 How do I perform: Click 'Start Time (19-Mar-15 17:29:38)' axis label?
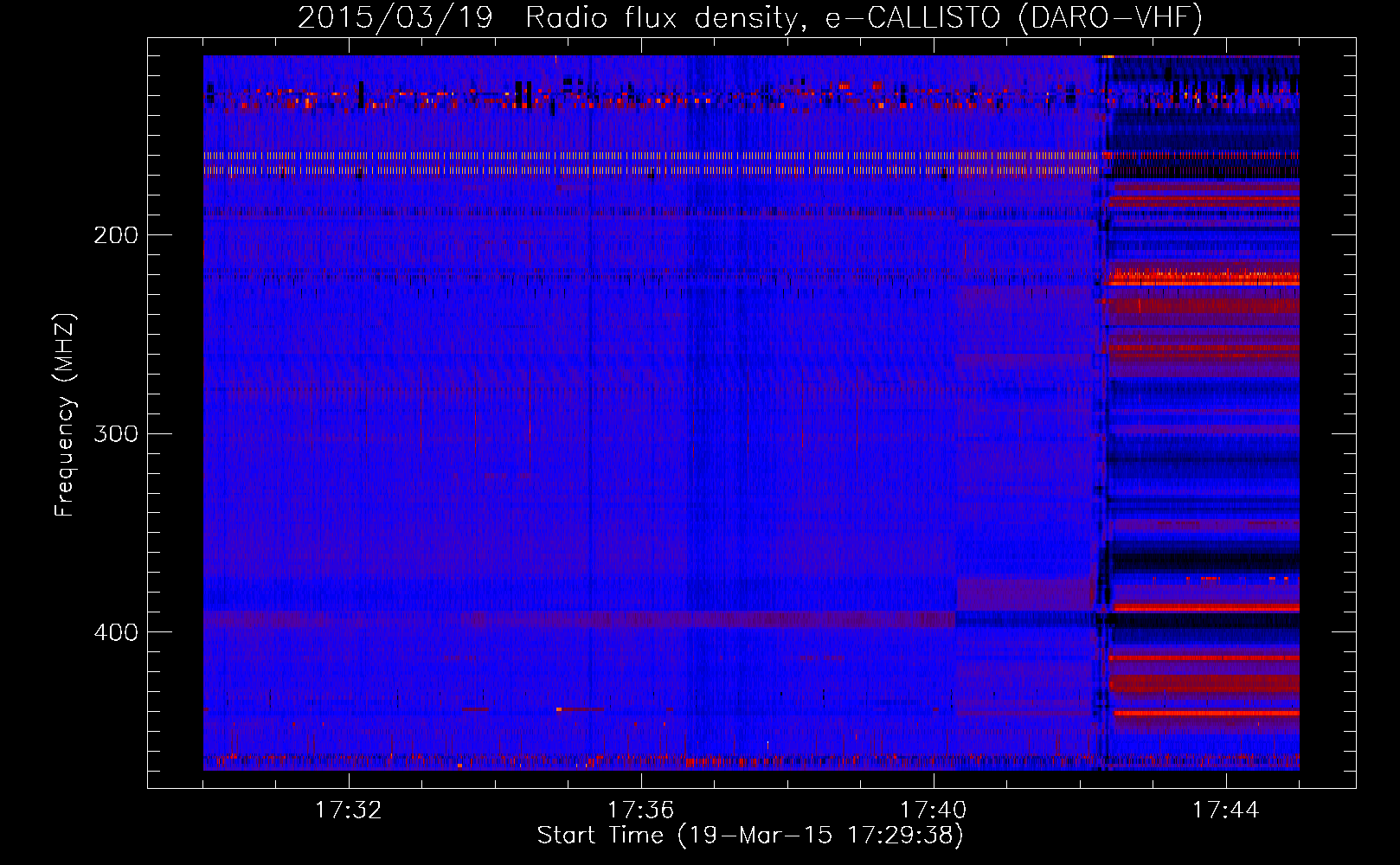tap(750, 836)
